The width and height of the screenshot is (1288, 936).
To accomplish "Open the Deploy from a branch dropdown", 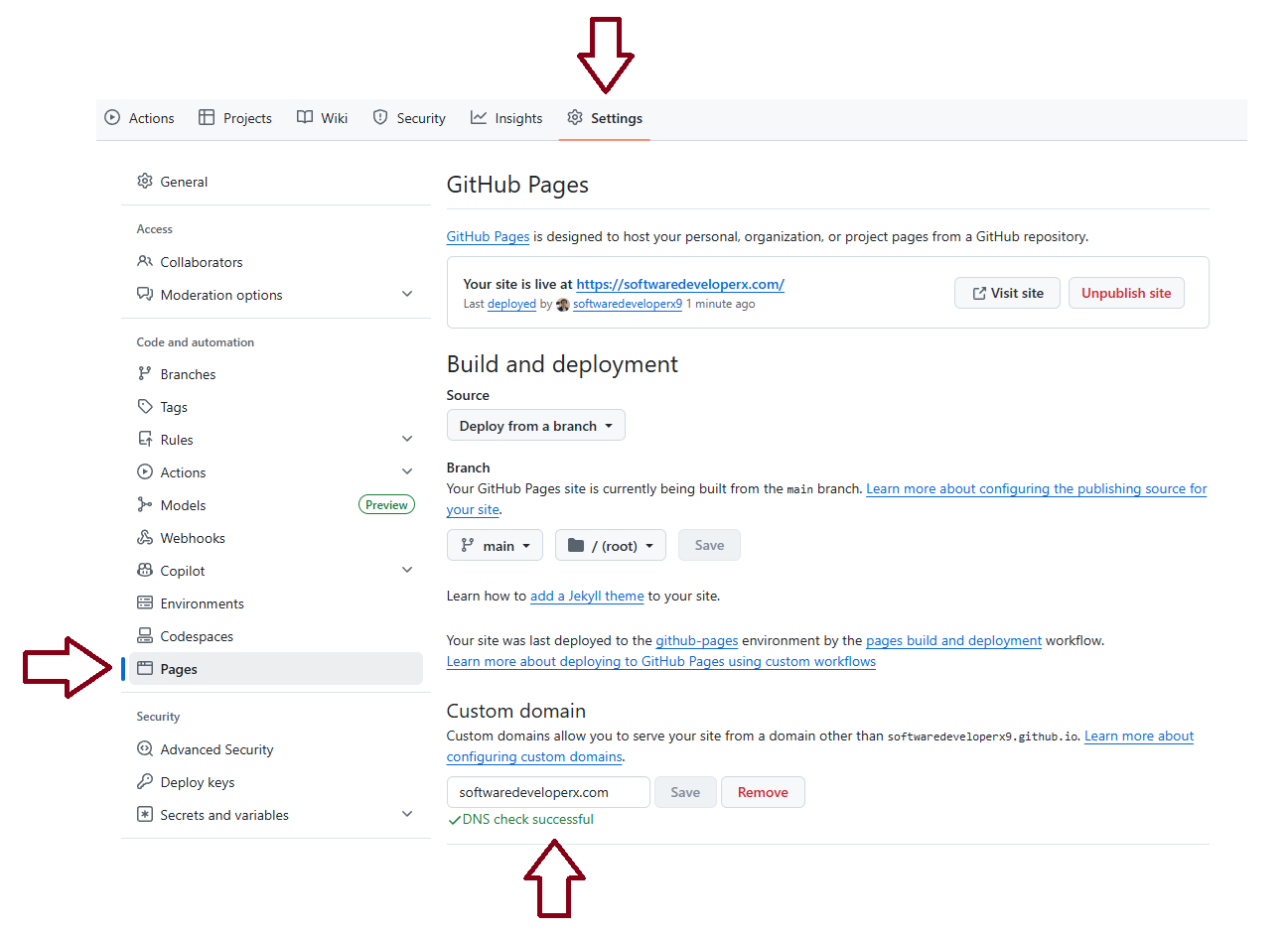I will point(535,426).
